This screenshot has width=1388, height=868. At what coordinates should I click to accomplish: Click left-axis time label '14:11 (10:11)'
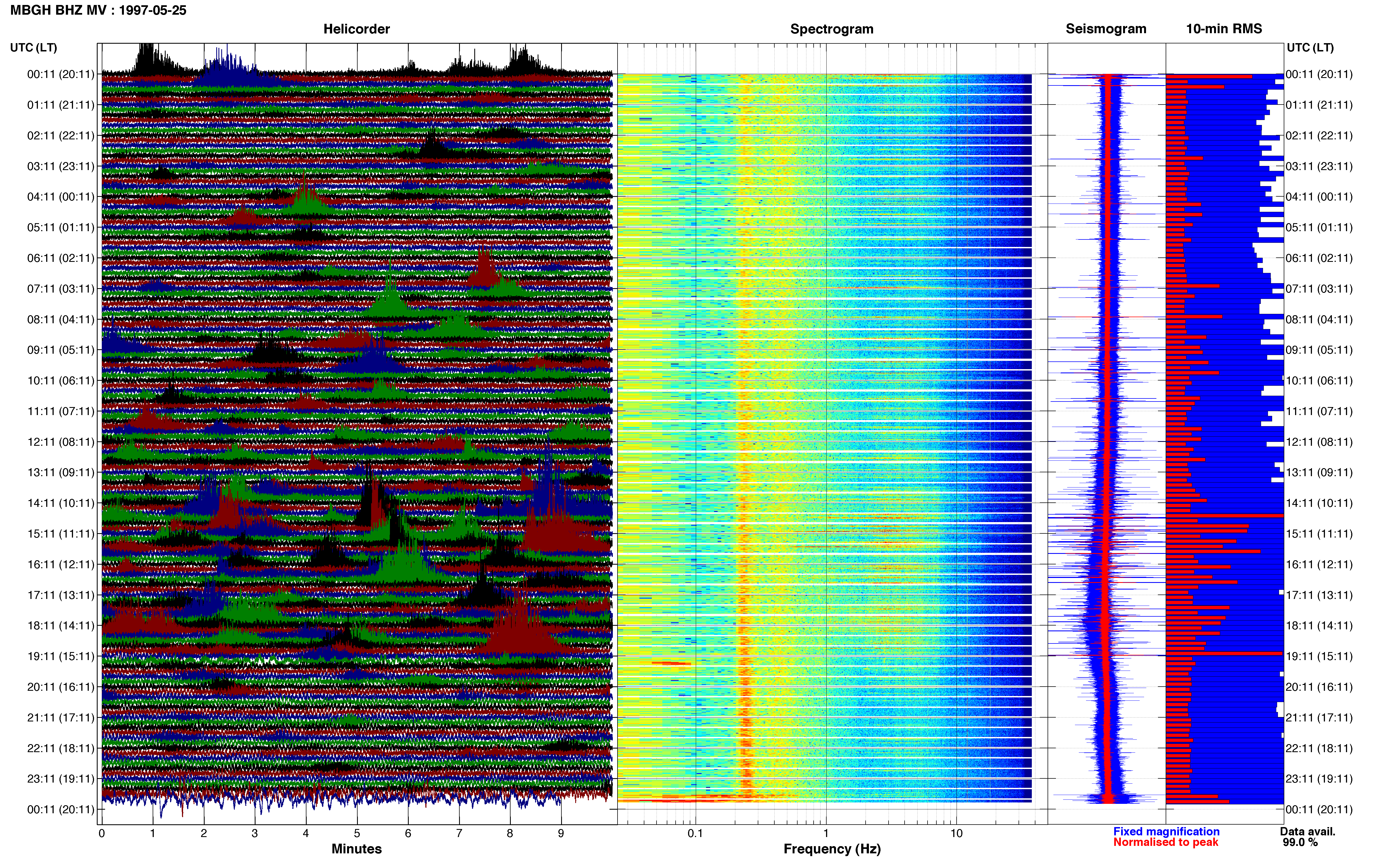60,503
